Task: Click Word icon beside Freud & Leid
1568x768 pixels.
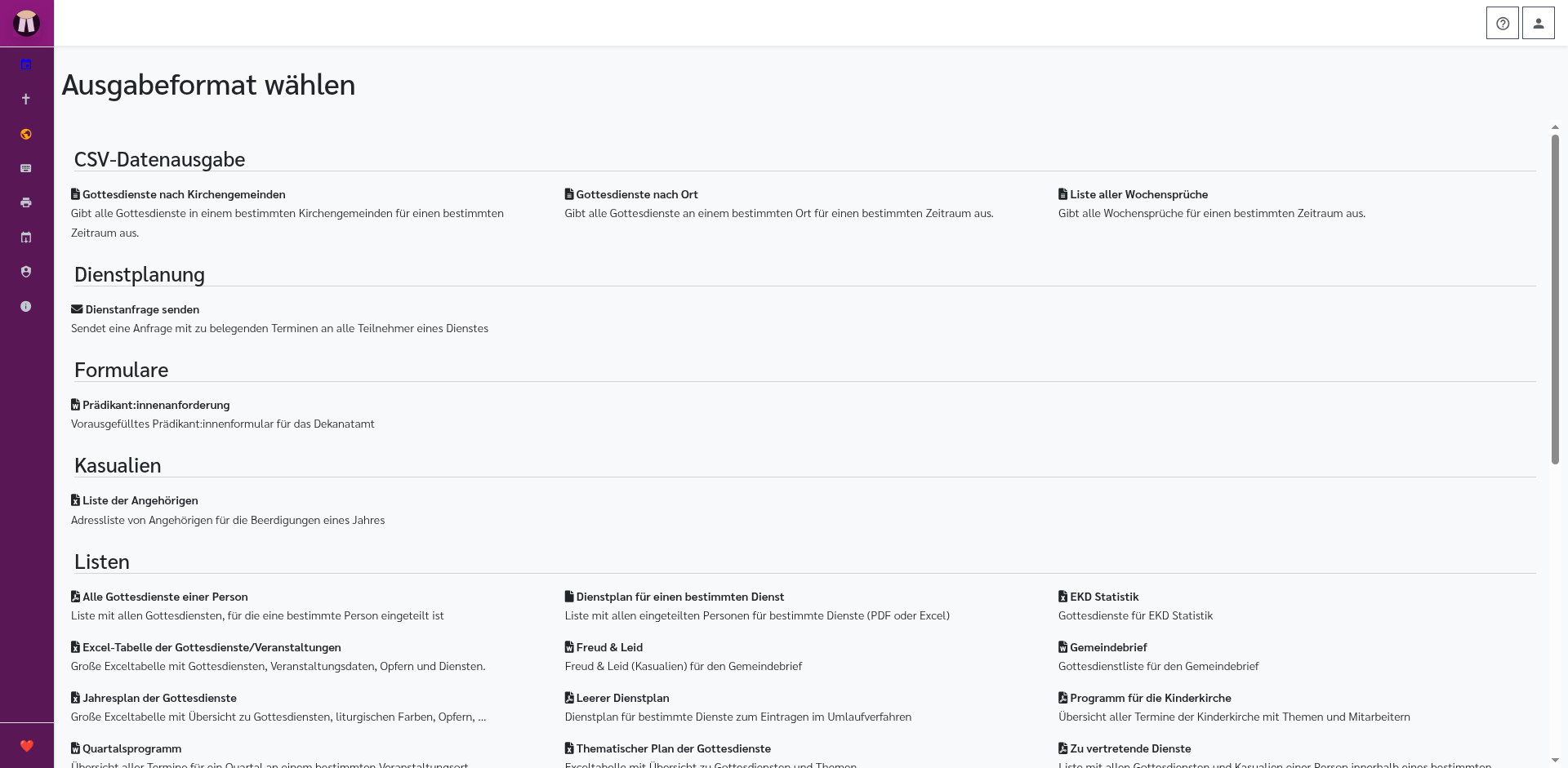Action: (x=569, y=647)
